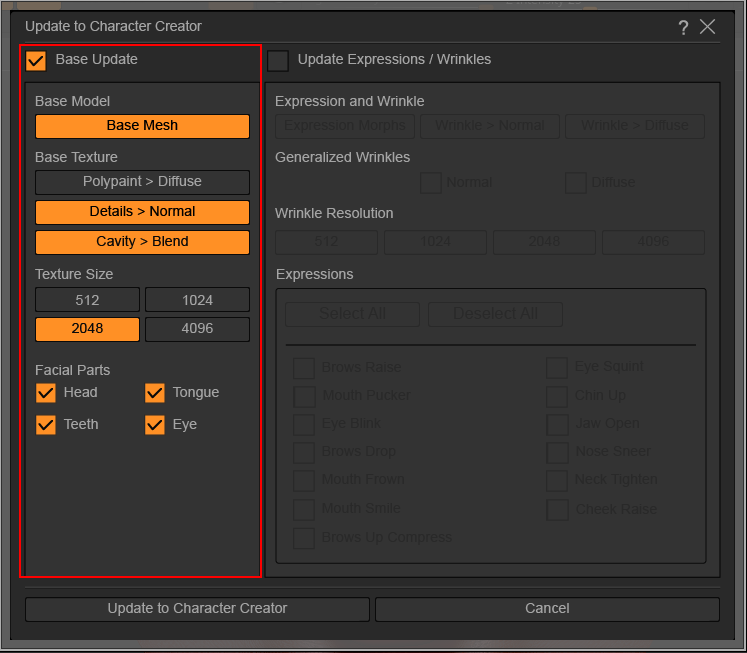Click the Deselect All expressions button
Screen dimensions: 747x653
click(495, 314)
